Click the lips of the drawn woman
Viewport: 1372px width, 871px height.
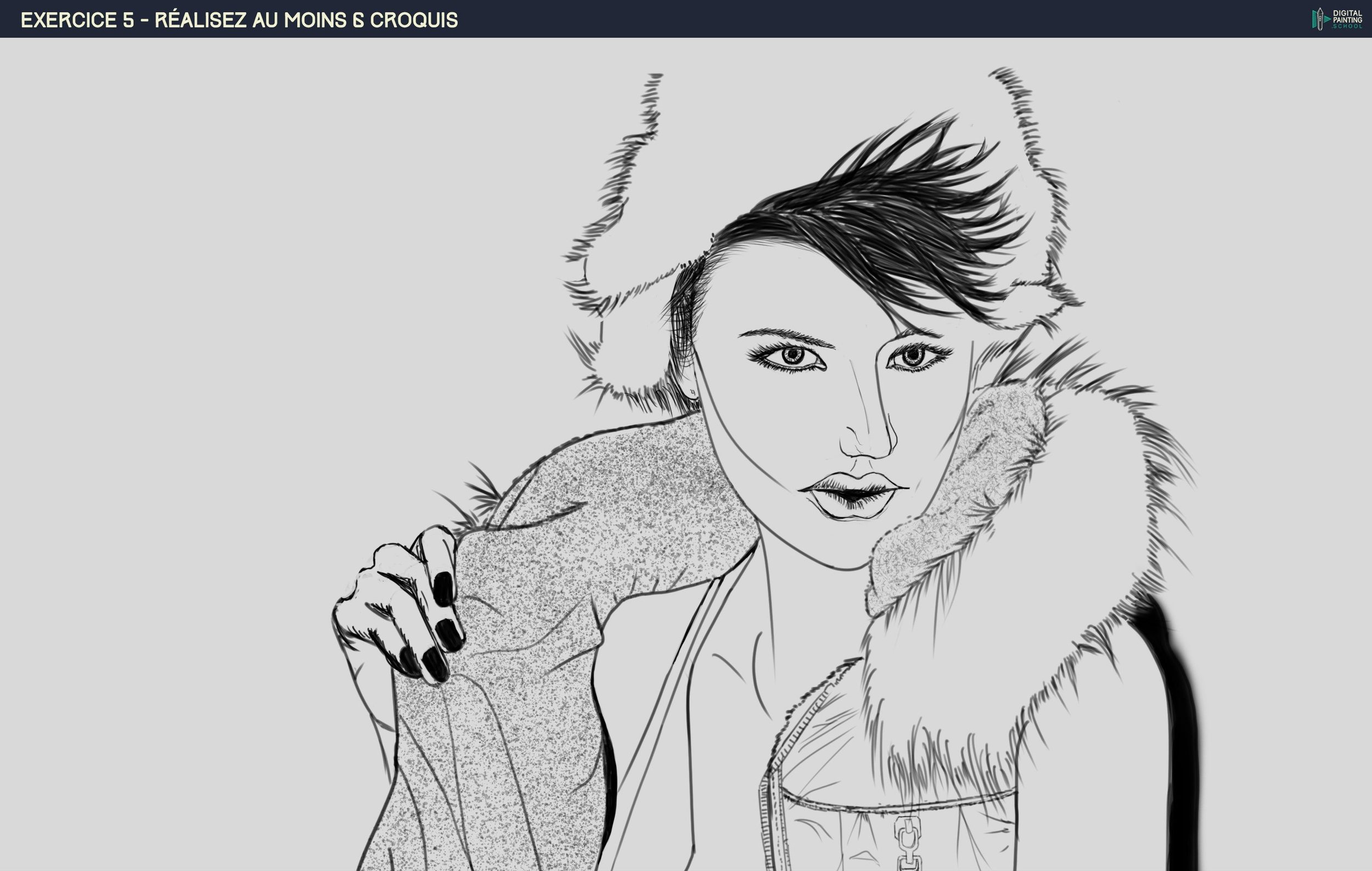point(853,494)
